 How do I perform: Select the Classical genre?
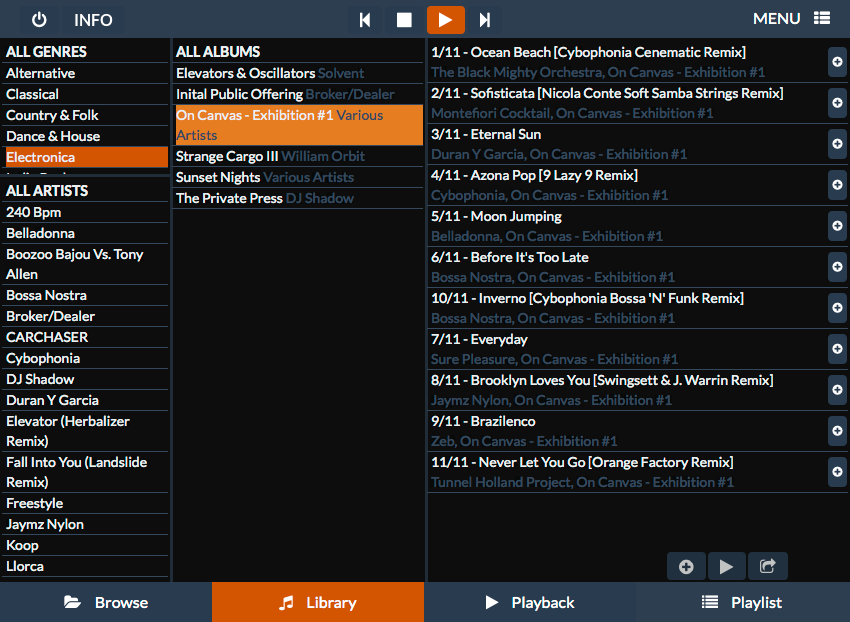[86, 94]
